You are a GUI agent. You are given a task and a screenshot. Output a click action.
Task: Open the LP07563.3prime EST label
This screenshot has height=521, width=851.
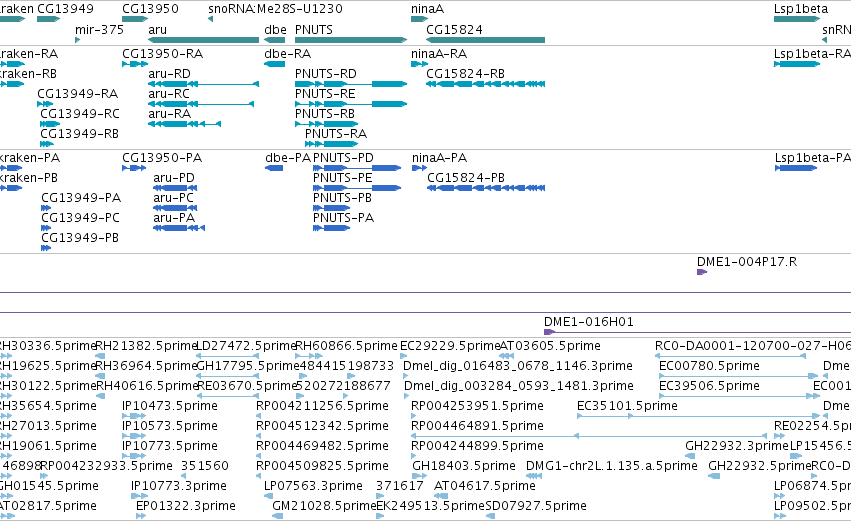(313, 486)
